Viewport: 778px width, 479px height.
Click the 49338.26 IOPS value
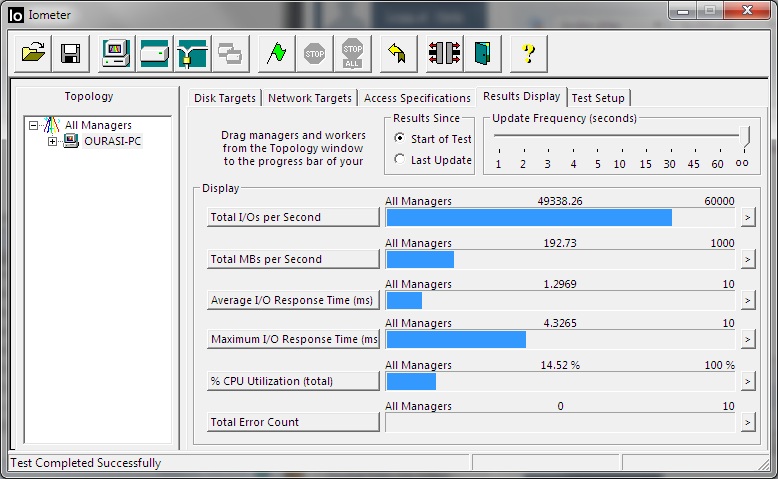click(560, 201)
